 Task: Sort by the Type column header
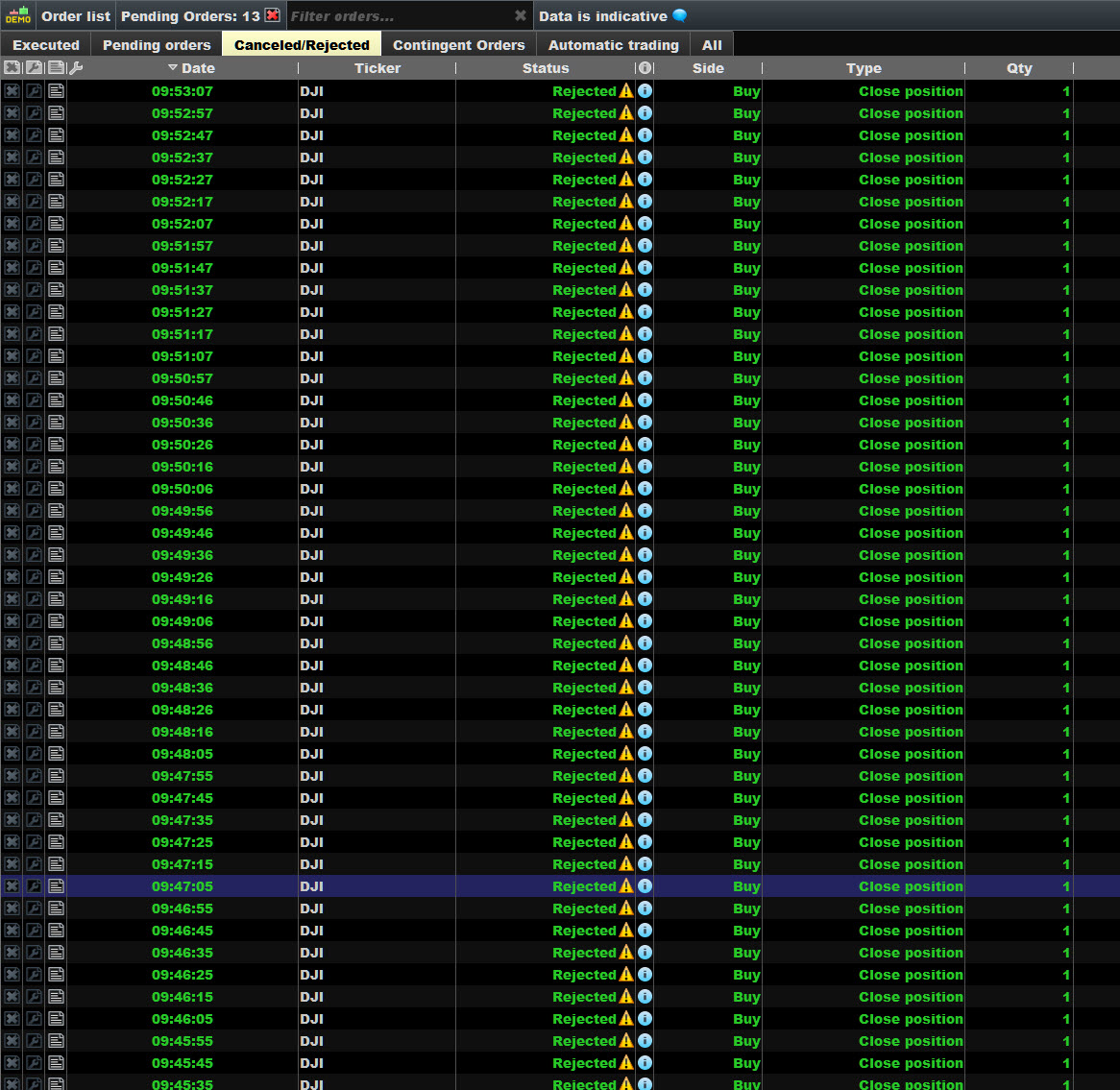click(864, 68)
